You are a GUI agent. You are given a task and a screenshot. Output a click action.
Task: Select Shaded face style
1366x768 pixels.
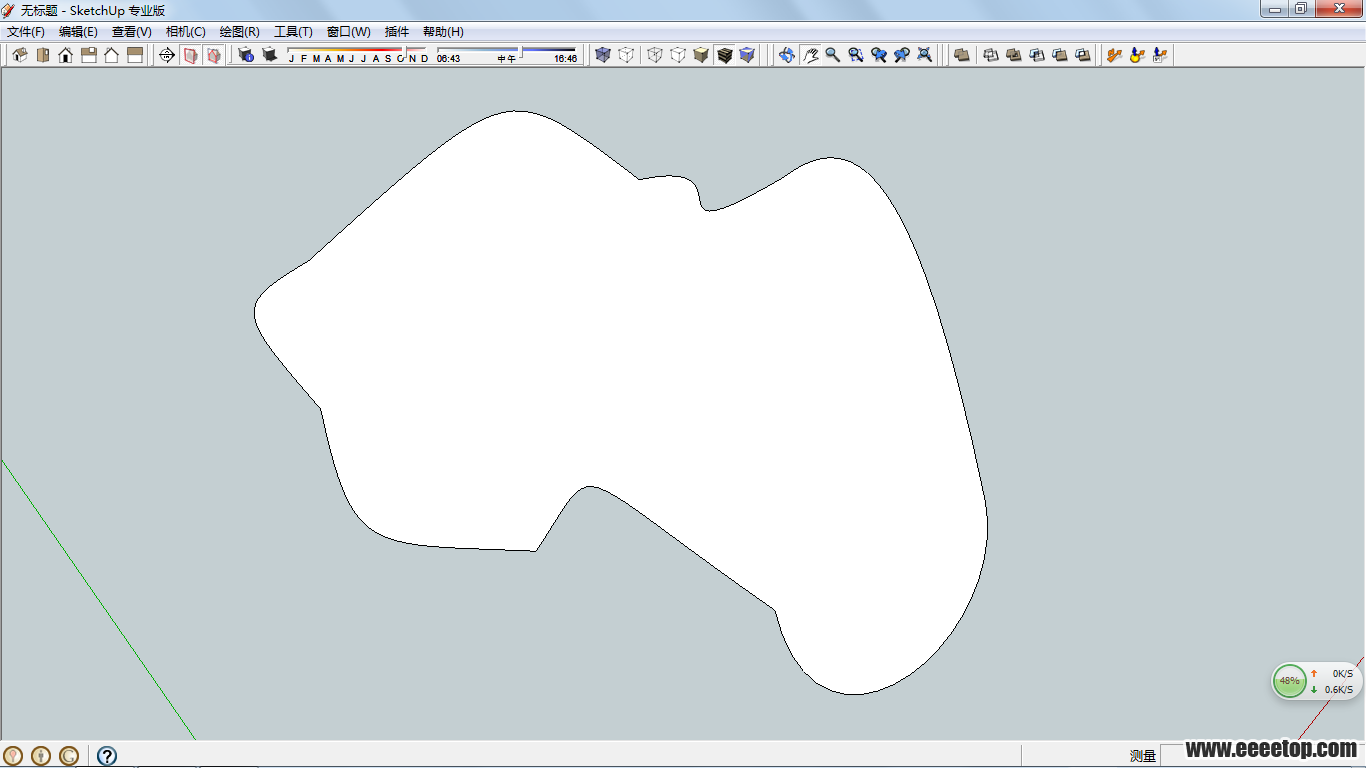tap(700, 55)
